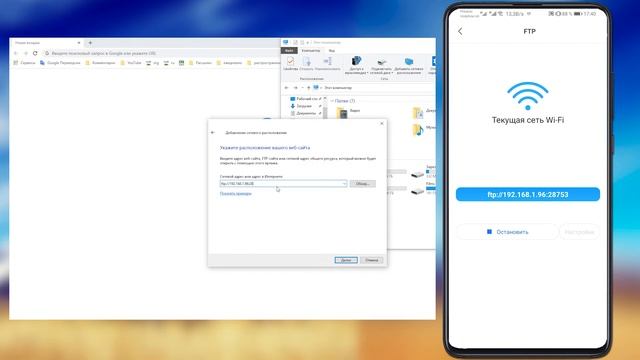Focus the Chrome address bar

pos(161,53)
